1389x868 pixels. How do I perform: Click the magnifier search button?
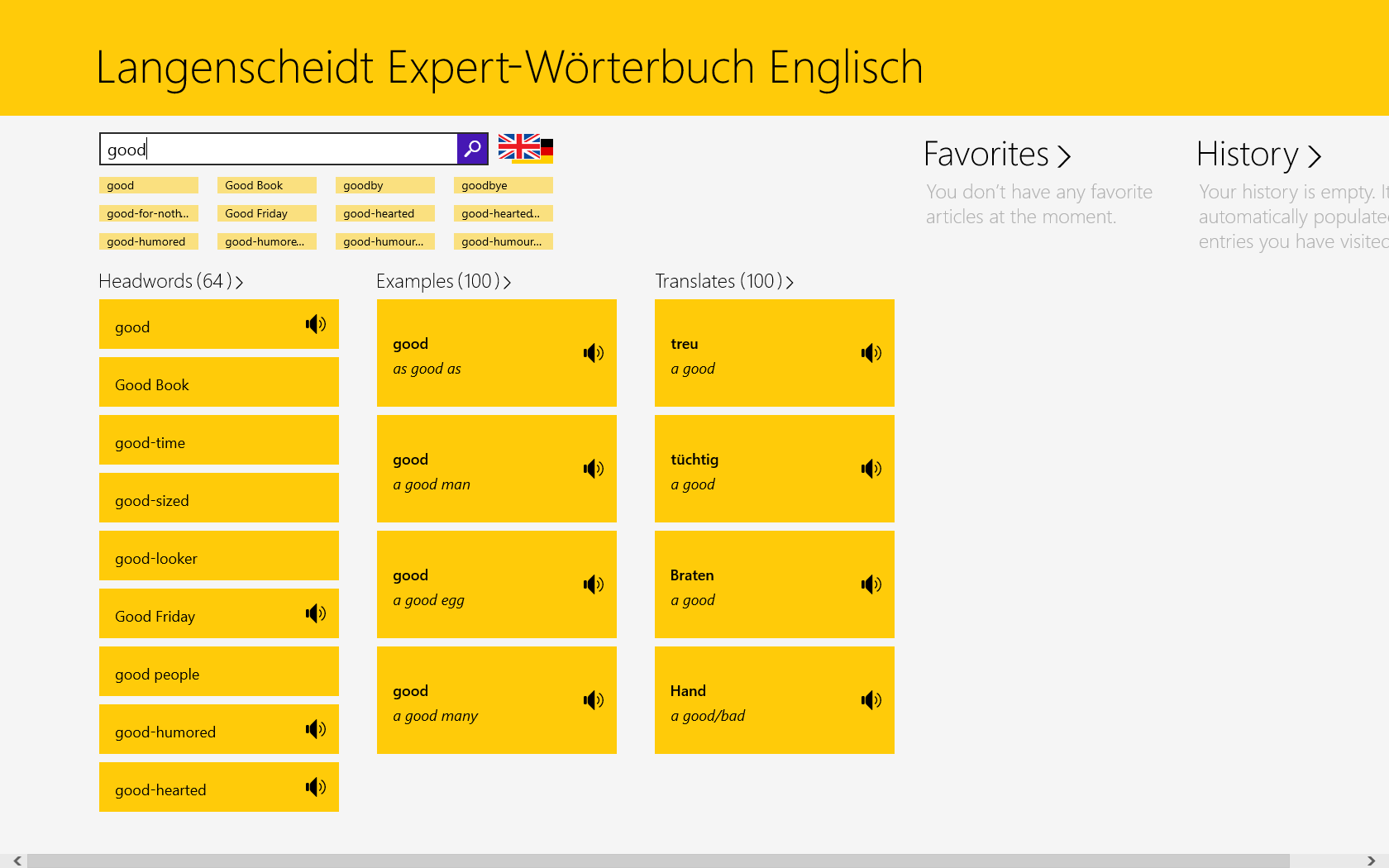(x=472, y=149)
